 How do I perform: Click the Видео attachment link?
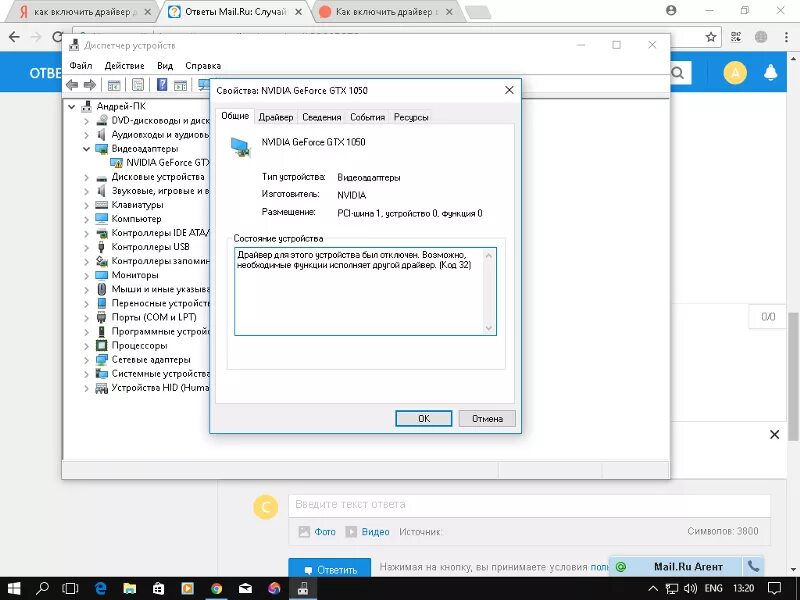[x=375, y=532]
